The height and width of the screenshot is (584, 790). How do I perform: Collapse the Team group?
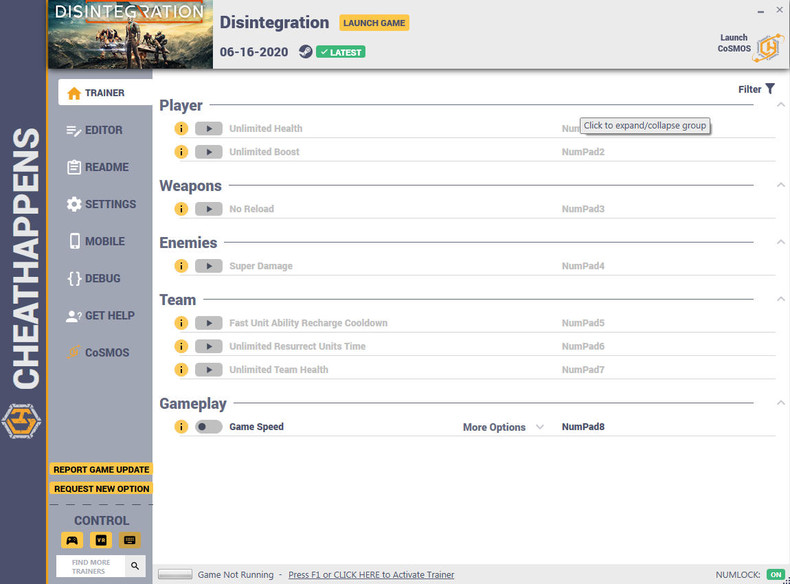(x=780, y=299)
